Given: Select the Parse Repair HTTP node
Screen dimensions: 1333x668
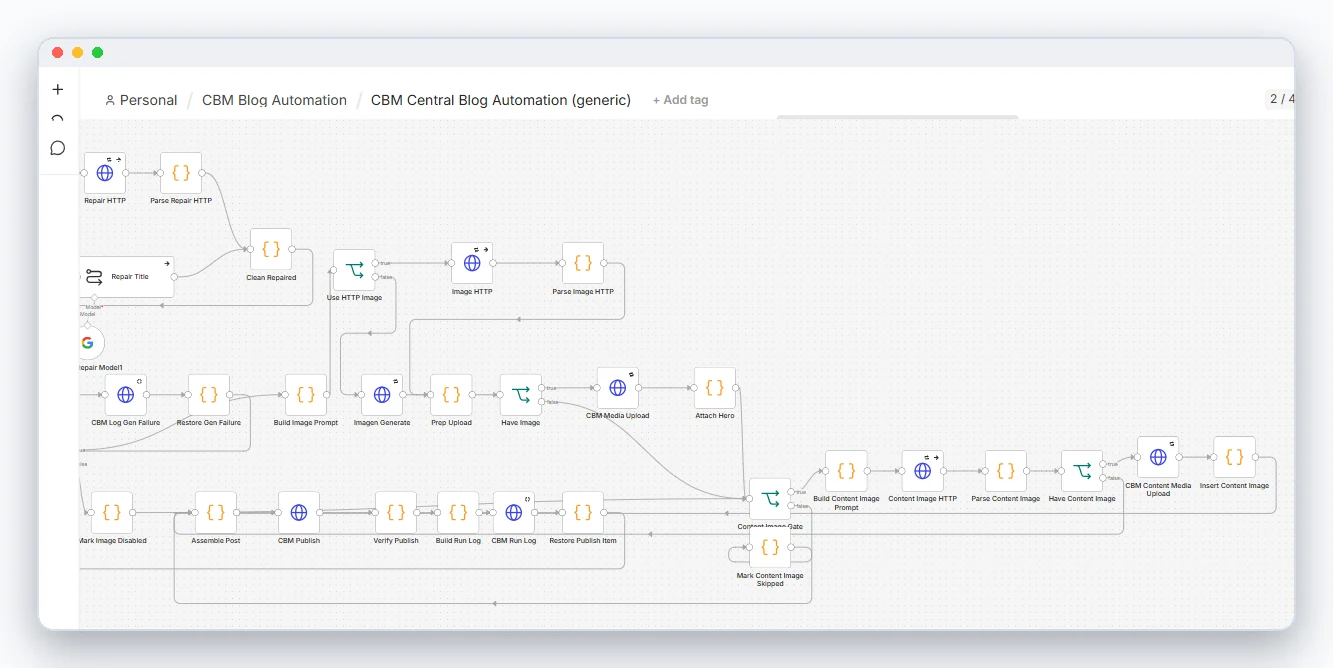Looking at the screenshot, I should coord(181,173).
